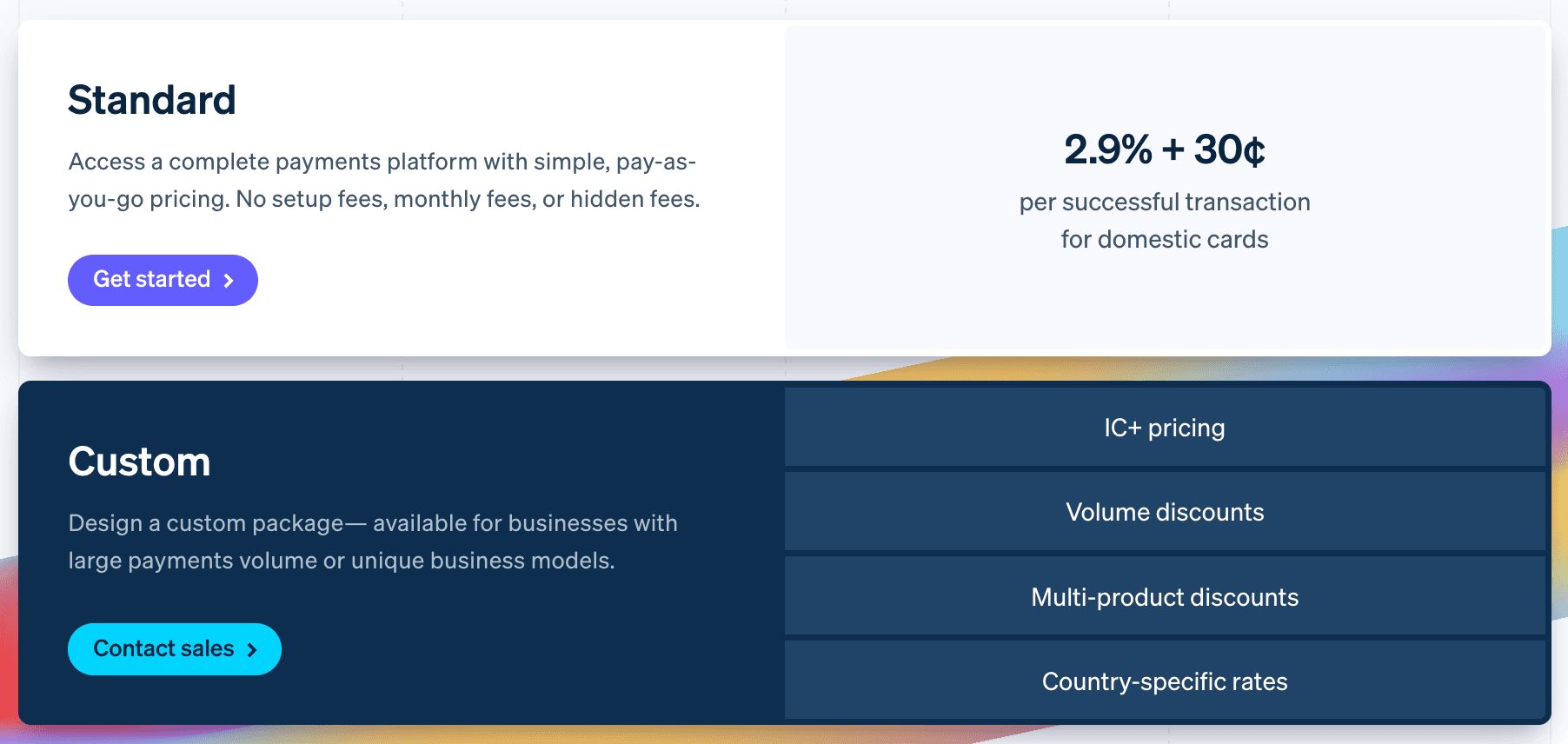Click the Custom plan heading
Image resolution: width=1568 pixels, height=744 pixels.
point(139,462)
